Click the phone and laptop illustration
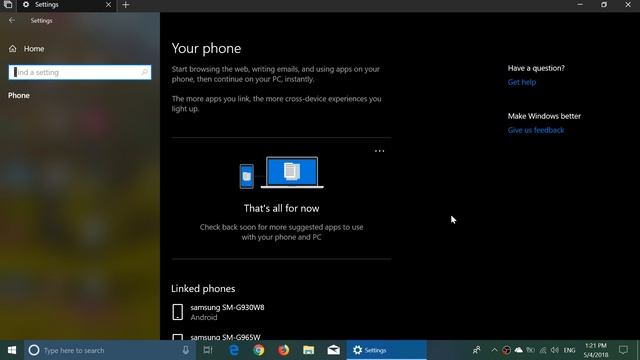This screenshot has height=360, width=640. click(282, 173)
